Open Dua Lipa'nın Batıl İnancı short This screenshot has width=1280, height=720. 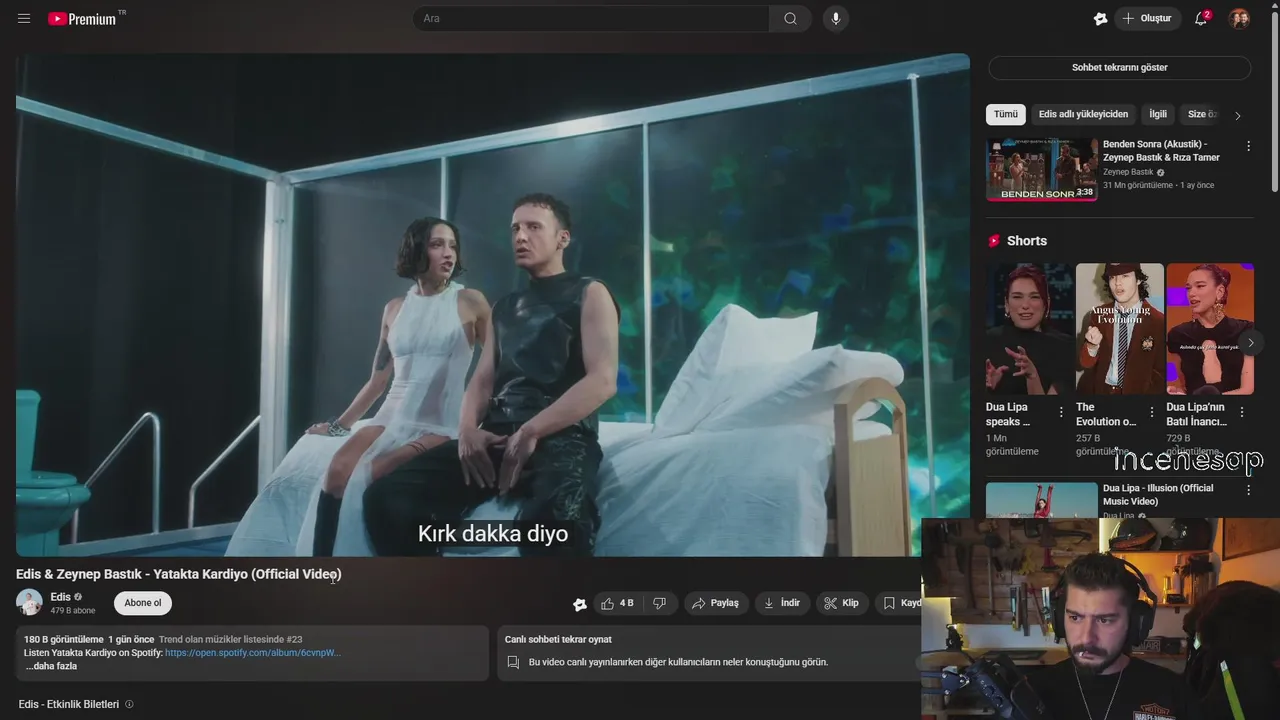point(1209,329)
